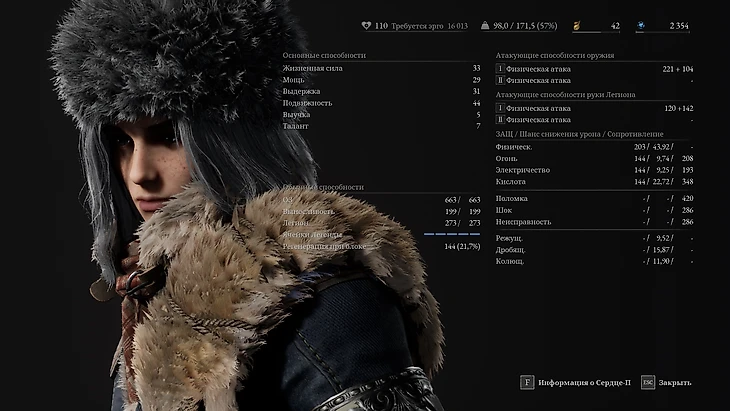Image resolution: width=730 pixels, height=411 pixels.
Task: Click the blue quartz icon beside 2 354
Action: click(x=641, y=25)
